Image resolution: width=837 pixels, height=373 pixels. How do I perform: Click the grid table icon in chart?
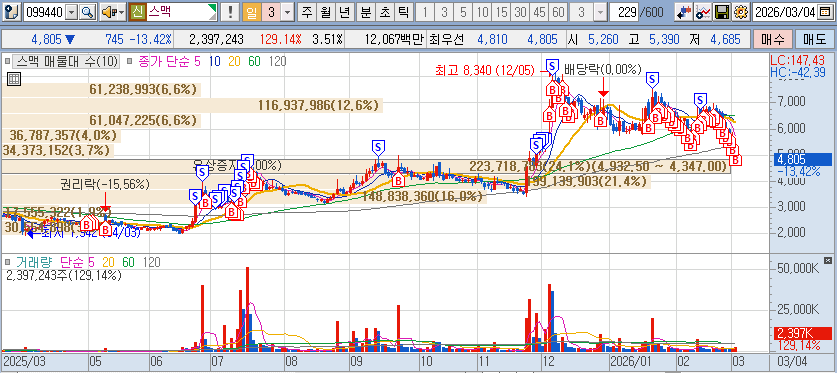tap(14, 80)
